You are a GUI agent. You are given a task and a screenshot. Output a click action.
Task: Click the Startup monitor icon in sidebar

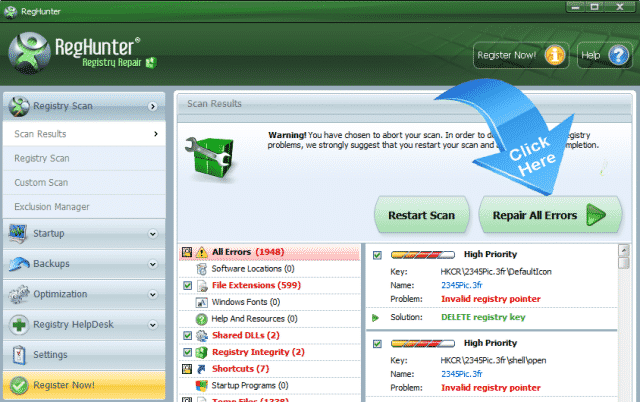pos(18,234)
